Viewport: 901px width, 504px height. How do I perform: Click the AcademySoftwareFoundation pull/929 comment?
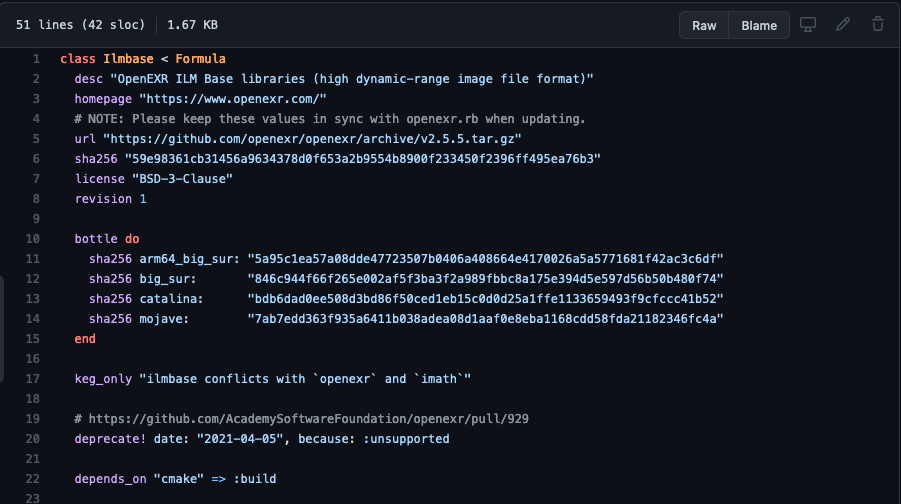301,418
